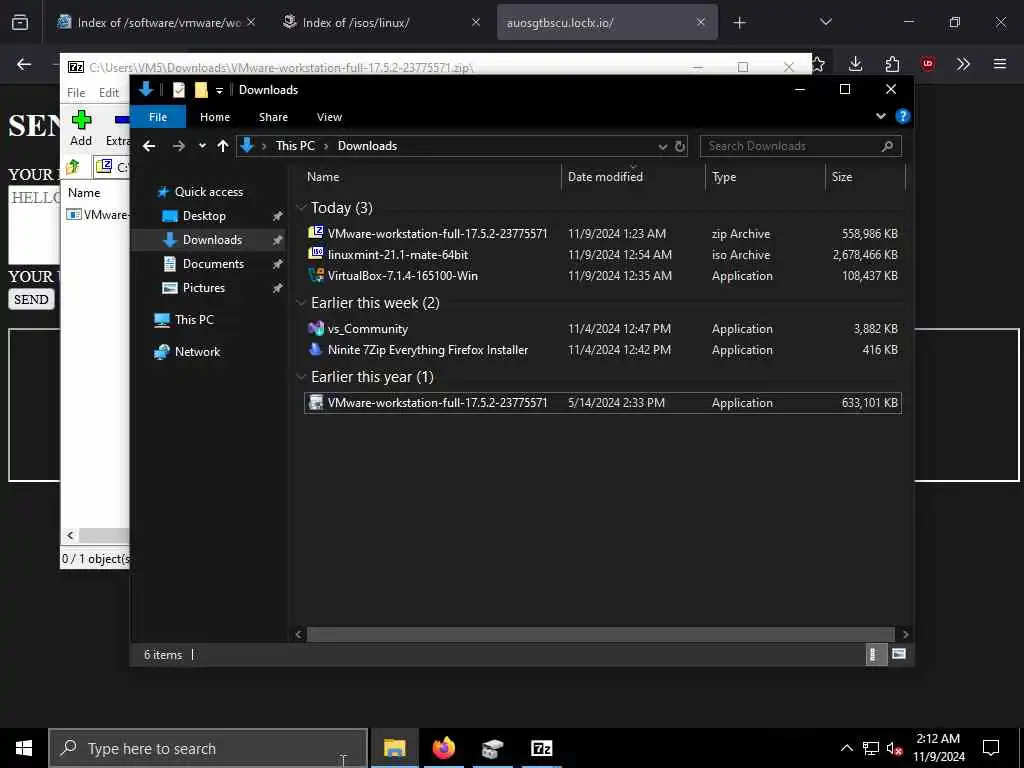Open the notification center icon
This screenshot has width=1024, height=768.
pyautogui.click(x=991, y=748)
